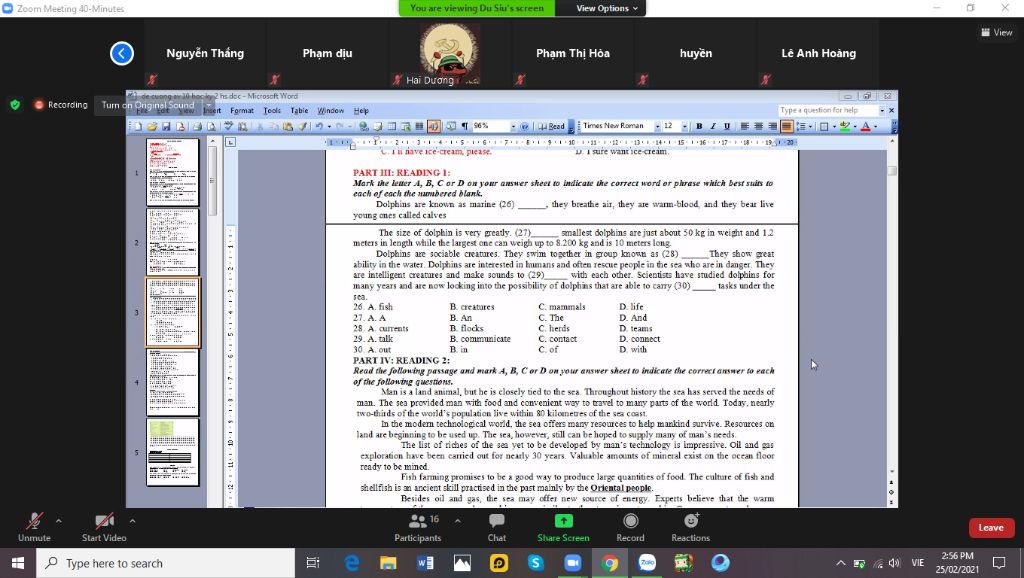The width and height of the screenshot is (1024, 578).
Task: Toggle Justify alignment button
Action: pos(786,126)
